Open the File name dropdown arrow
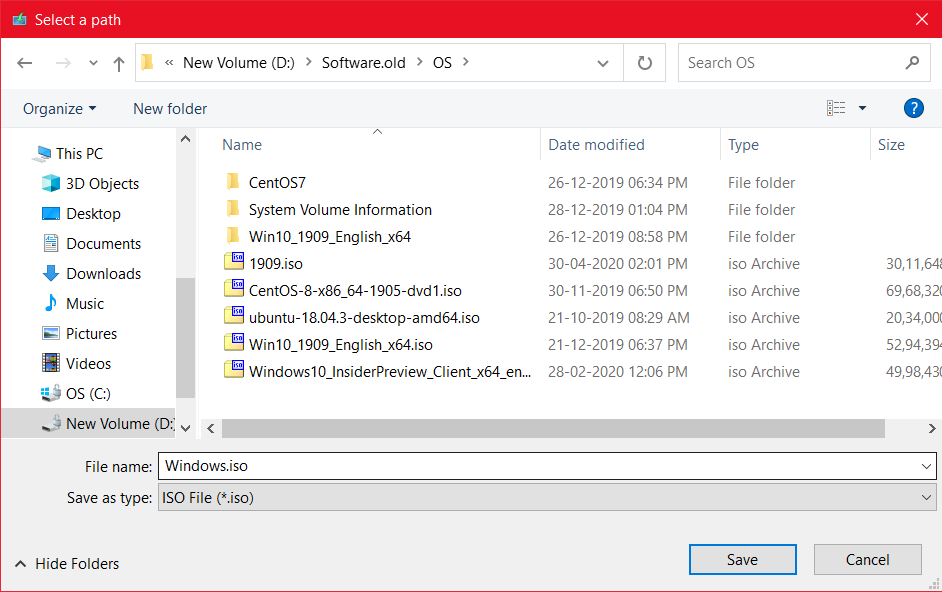The width and height of the screenshot is (942, 592). (x=926, y=466)
